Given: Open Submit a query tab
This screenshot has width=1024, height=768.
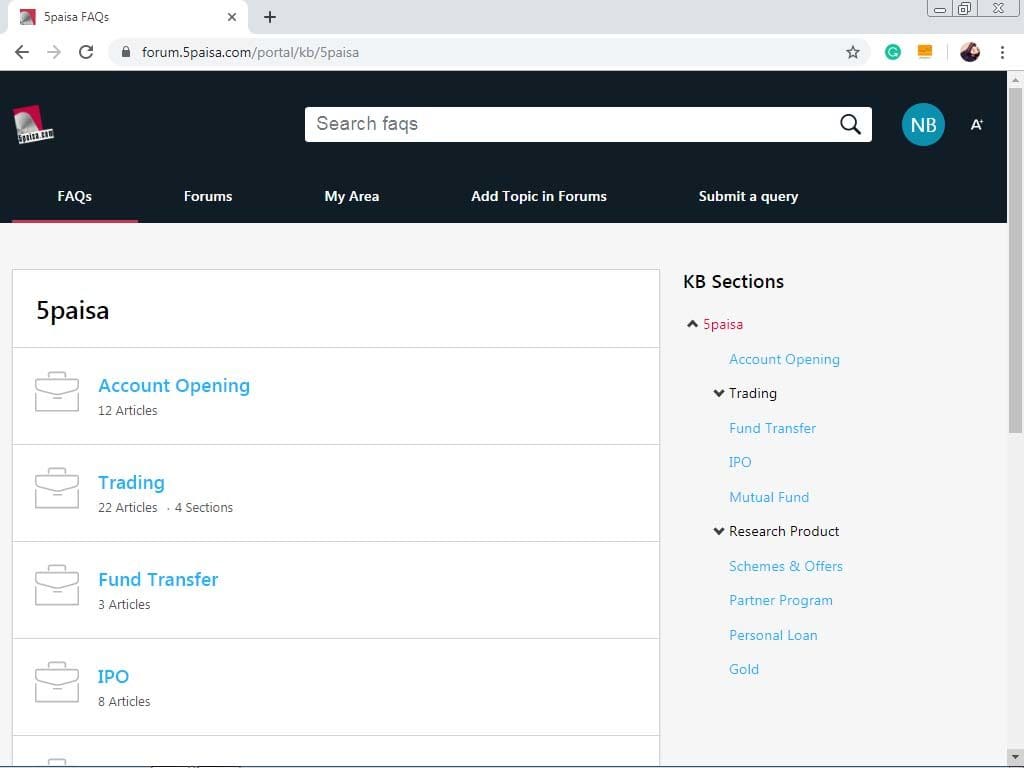Looking at the screenshot, I should 748,196.
